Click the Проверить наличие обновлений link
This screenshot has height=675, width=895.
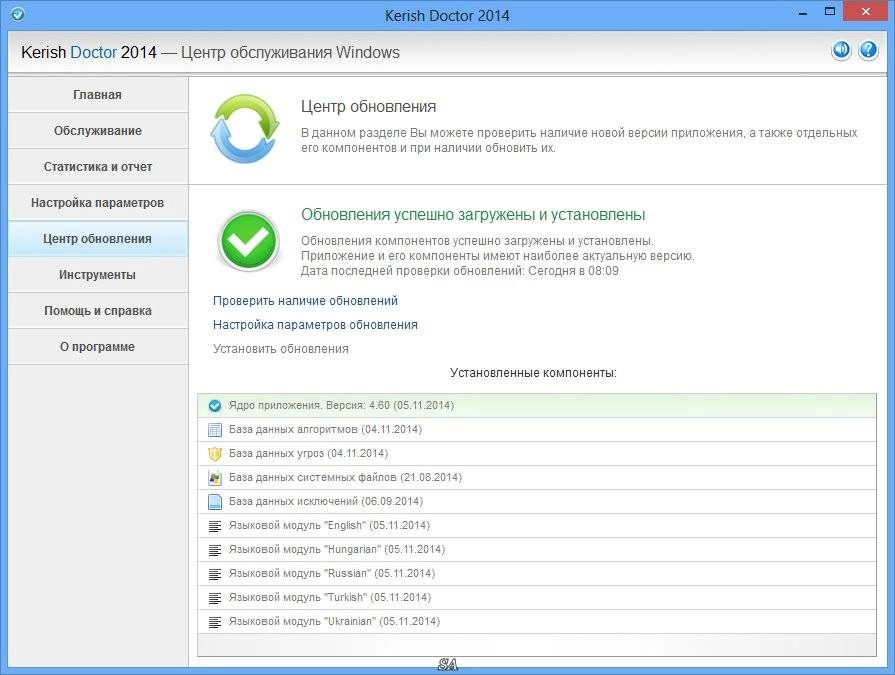click(x=305, y=301)
